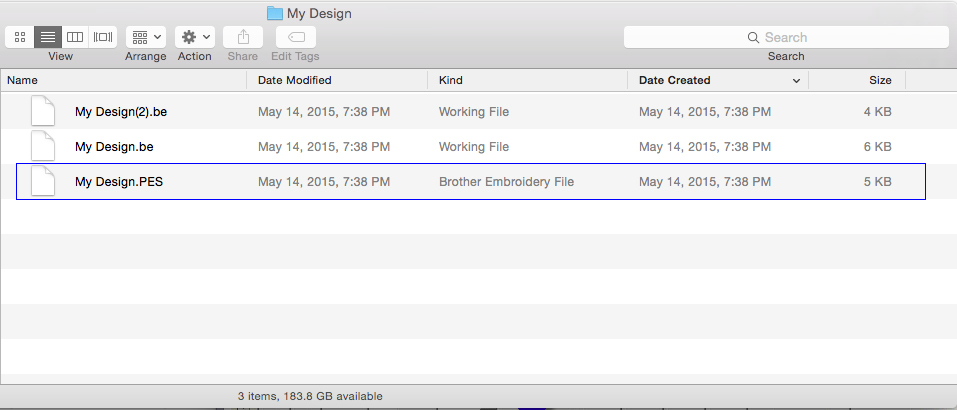Screen dimensions: 957x410
Task: Switch to Cover Flow view
Action: click(x=102, y=37)
